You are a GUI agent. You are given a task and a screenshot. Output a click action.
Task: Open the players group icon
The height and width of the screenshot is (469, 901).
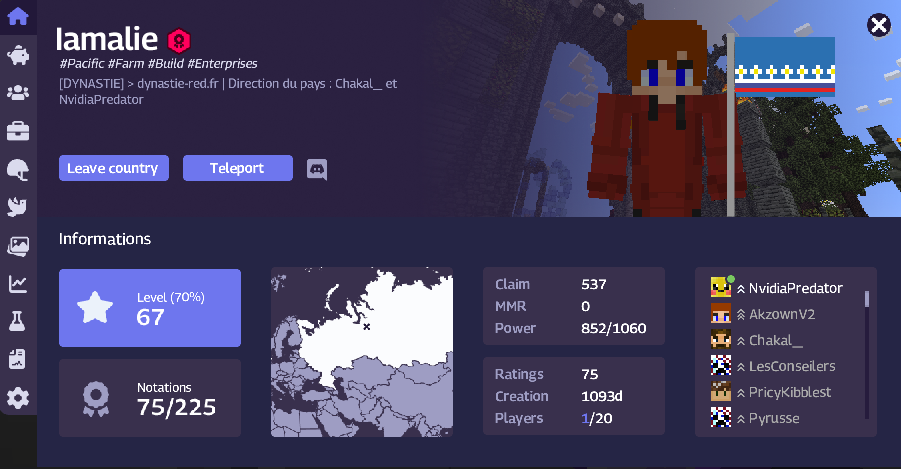coord(18,93)
